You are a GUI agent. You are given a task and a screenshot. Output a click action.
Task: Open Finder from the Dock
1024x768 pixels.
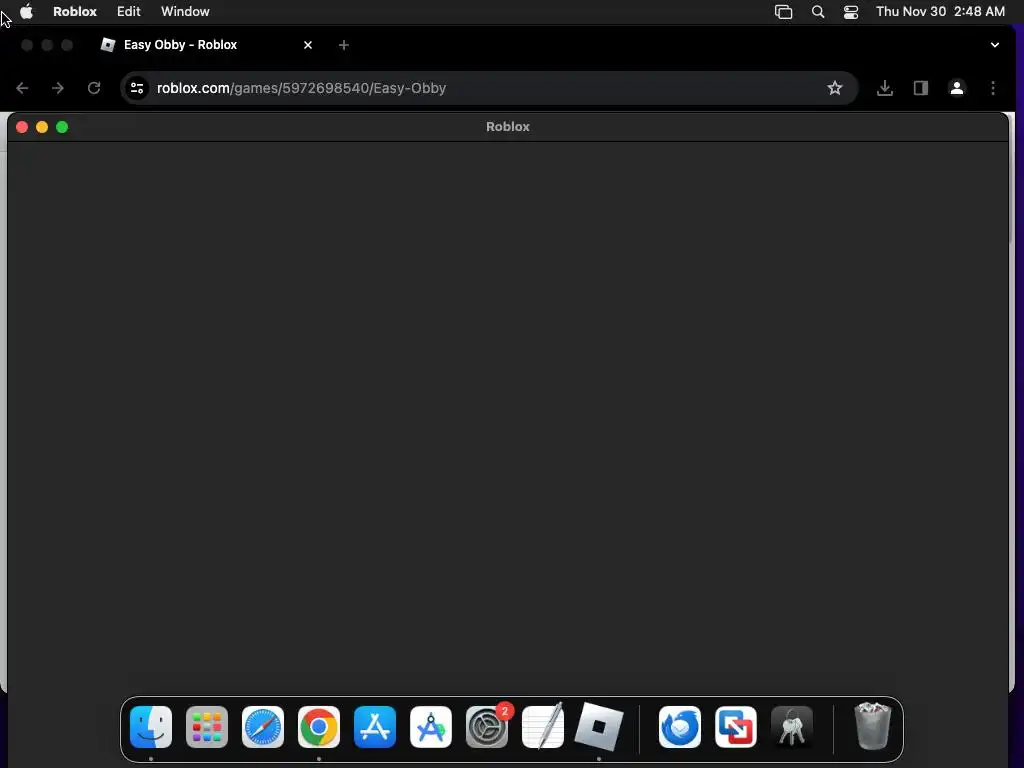tap(151, 727)
